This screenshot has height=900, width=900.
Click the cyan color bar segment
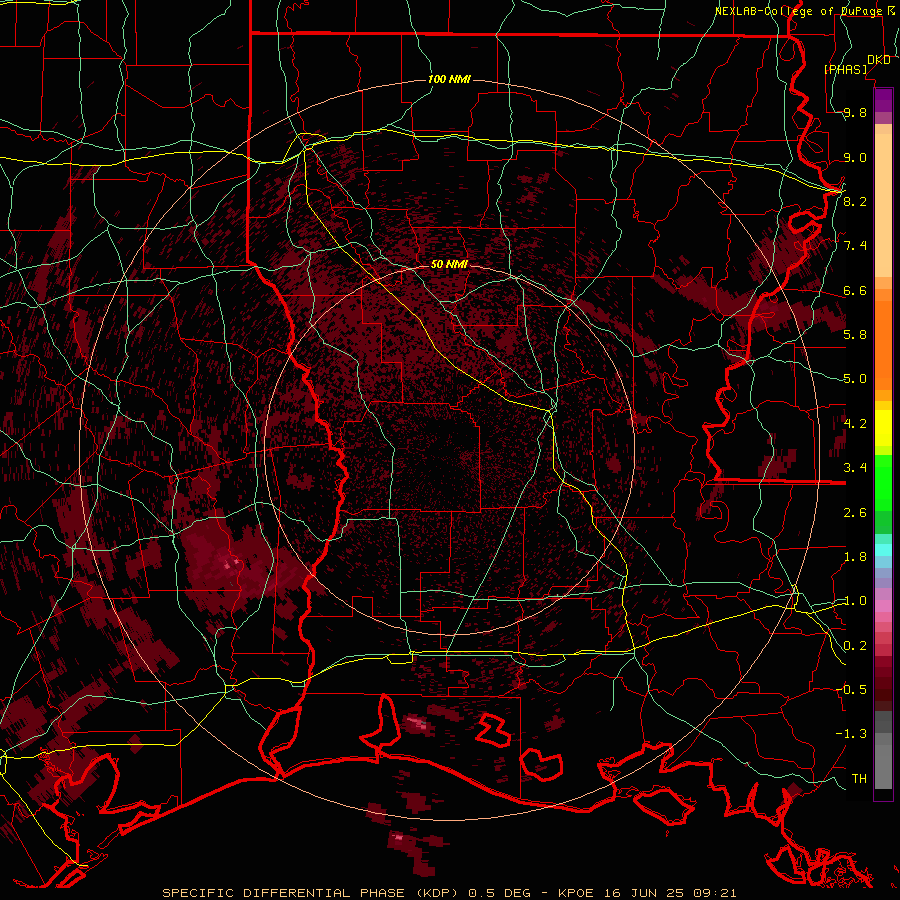coord(883,549)
